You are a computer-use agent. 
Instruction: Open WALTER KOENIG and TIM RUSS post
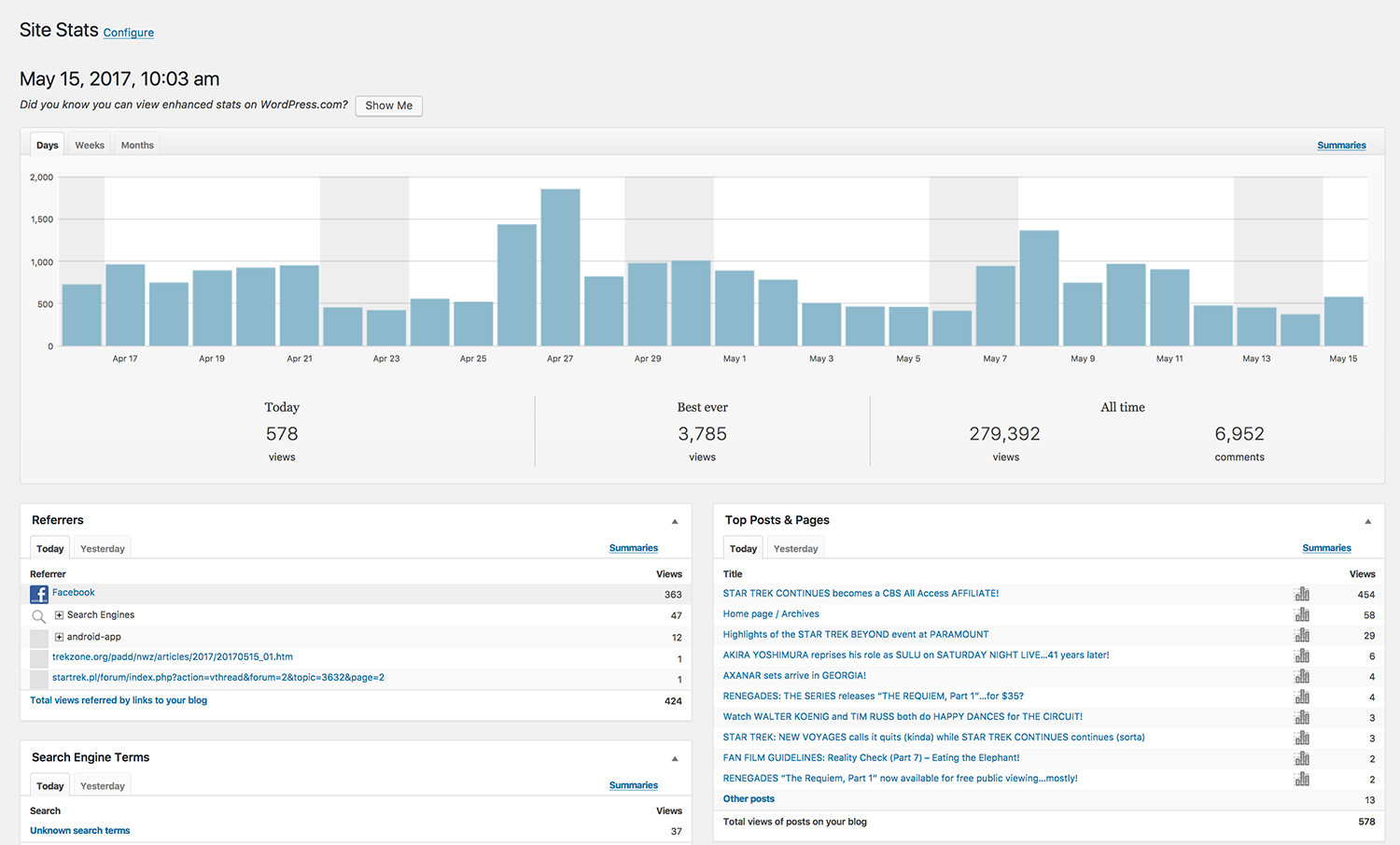[x=903, y=717]
